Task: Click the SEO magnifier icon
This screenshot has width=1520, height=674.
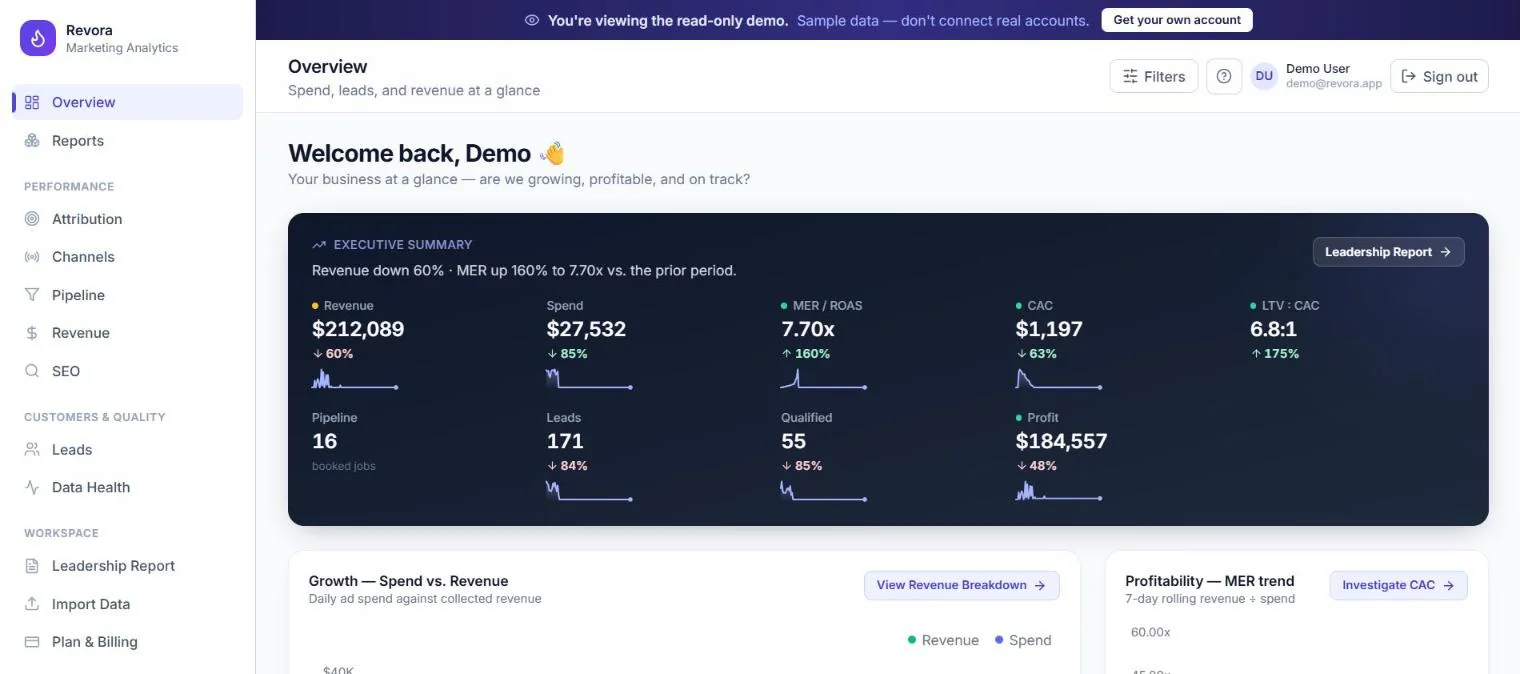Action: pos(32,371)
